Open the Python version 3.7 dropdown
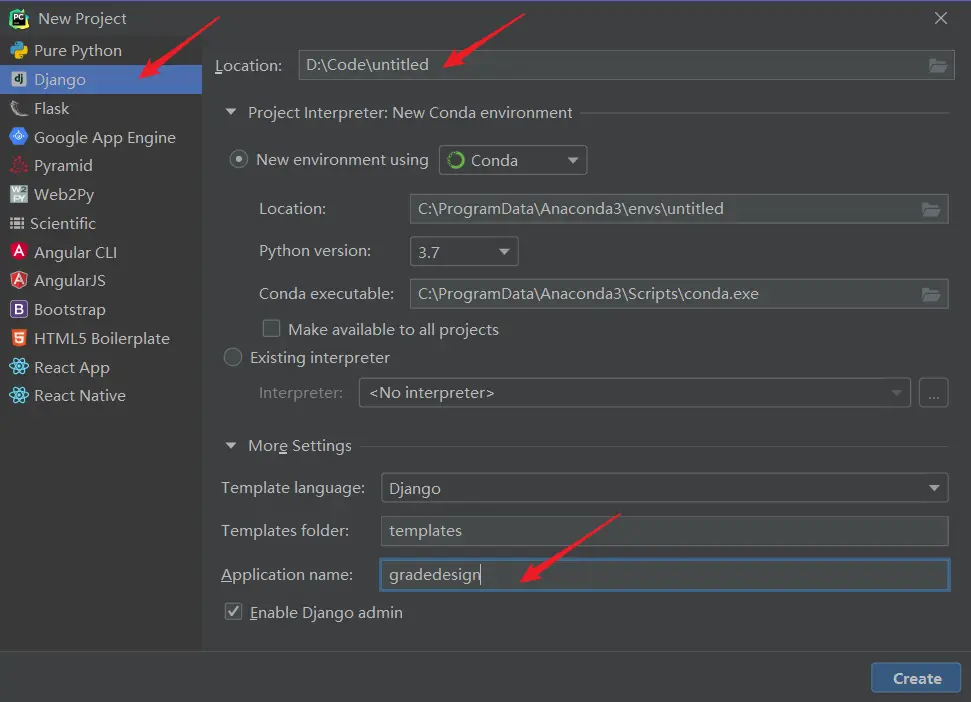The image size is (971, 702). (x=464, y=252)
